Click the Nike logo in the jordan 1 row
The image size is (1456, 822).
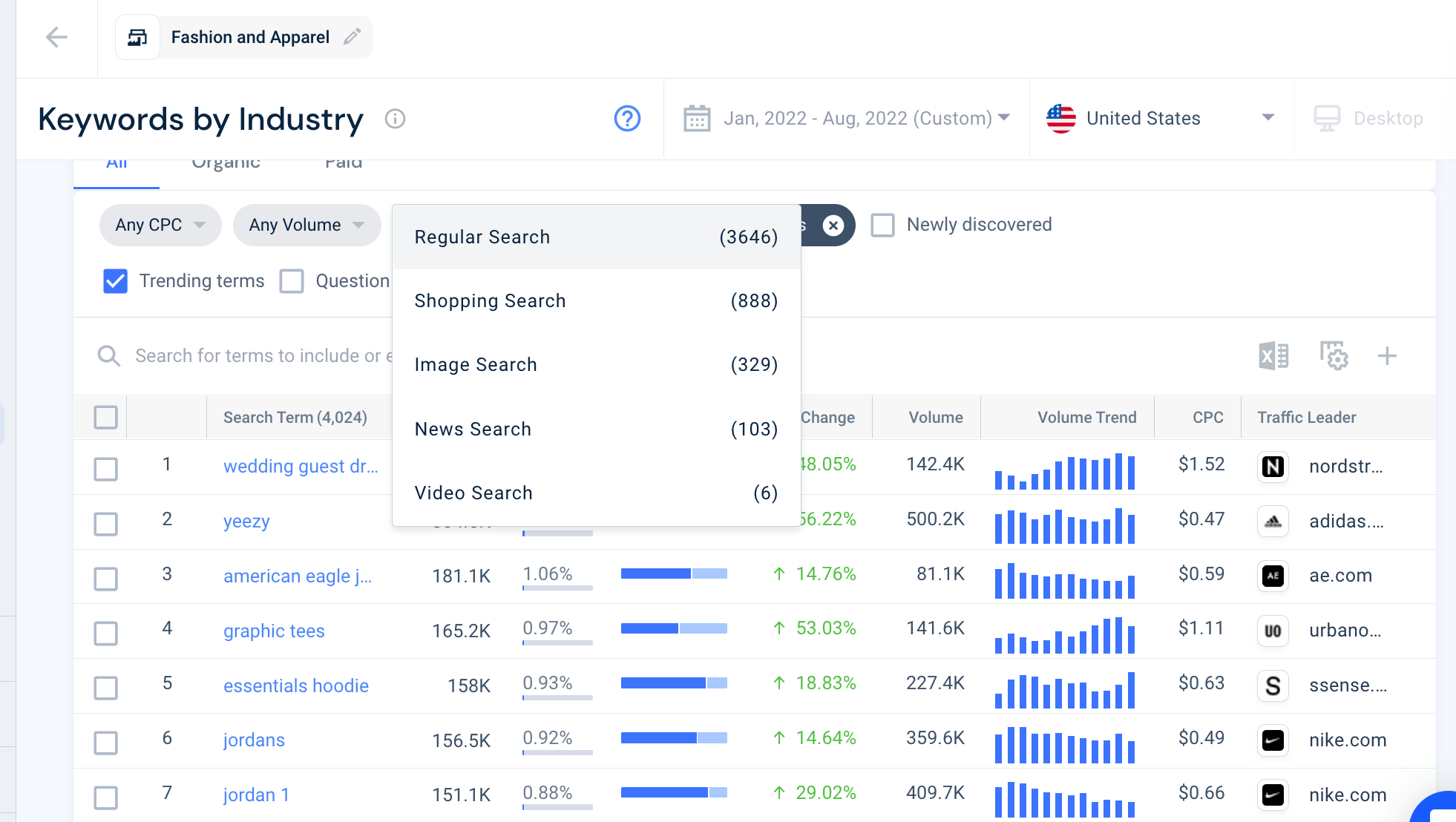tap(1273, 795)
